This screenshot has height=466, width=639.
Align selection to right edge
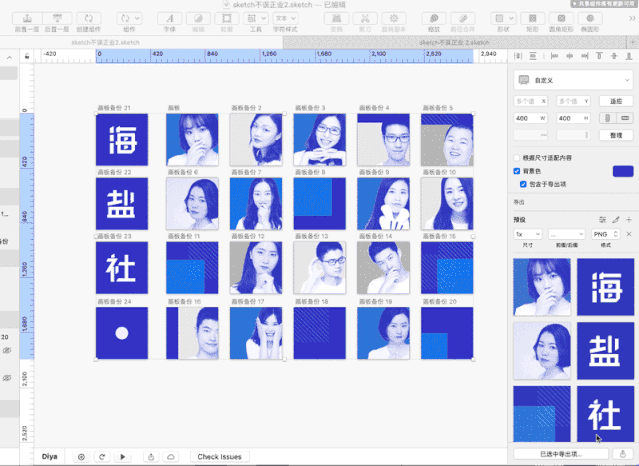tap(584, 56)
